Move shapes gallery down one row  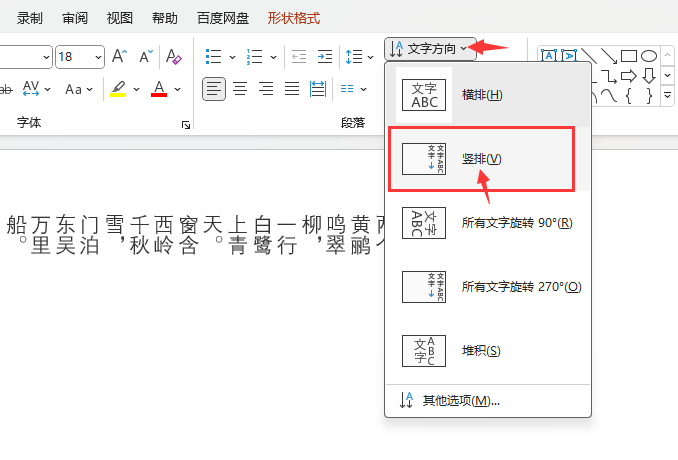[668, 76]
